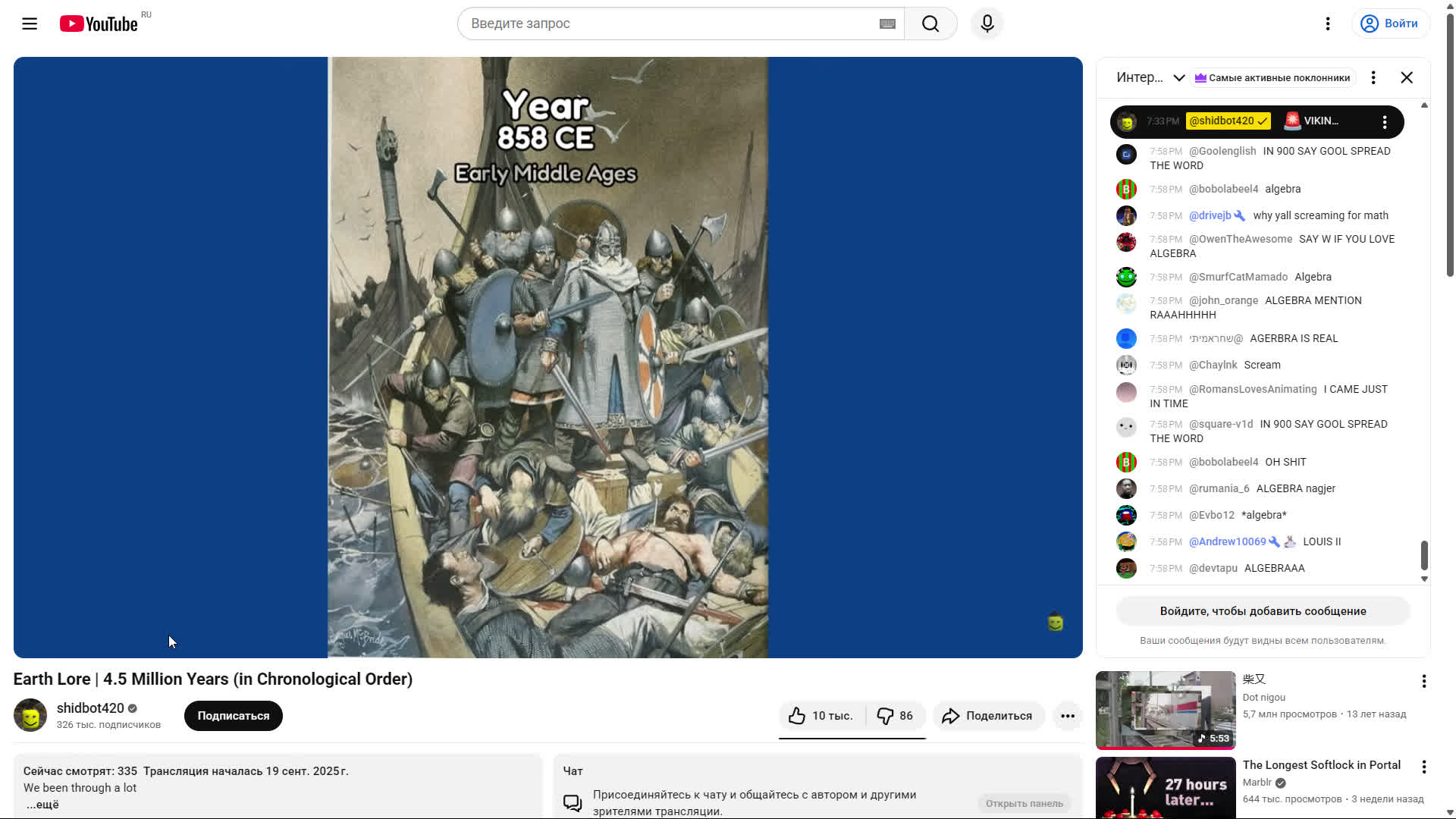Open the 'Dot nigou' video thumbnail
Screen dimensions: 1456x819
tap(1165, 710)
